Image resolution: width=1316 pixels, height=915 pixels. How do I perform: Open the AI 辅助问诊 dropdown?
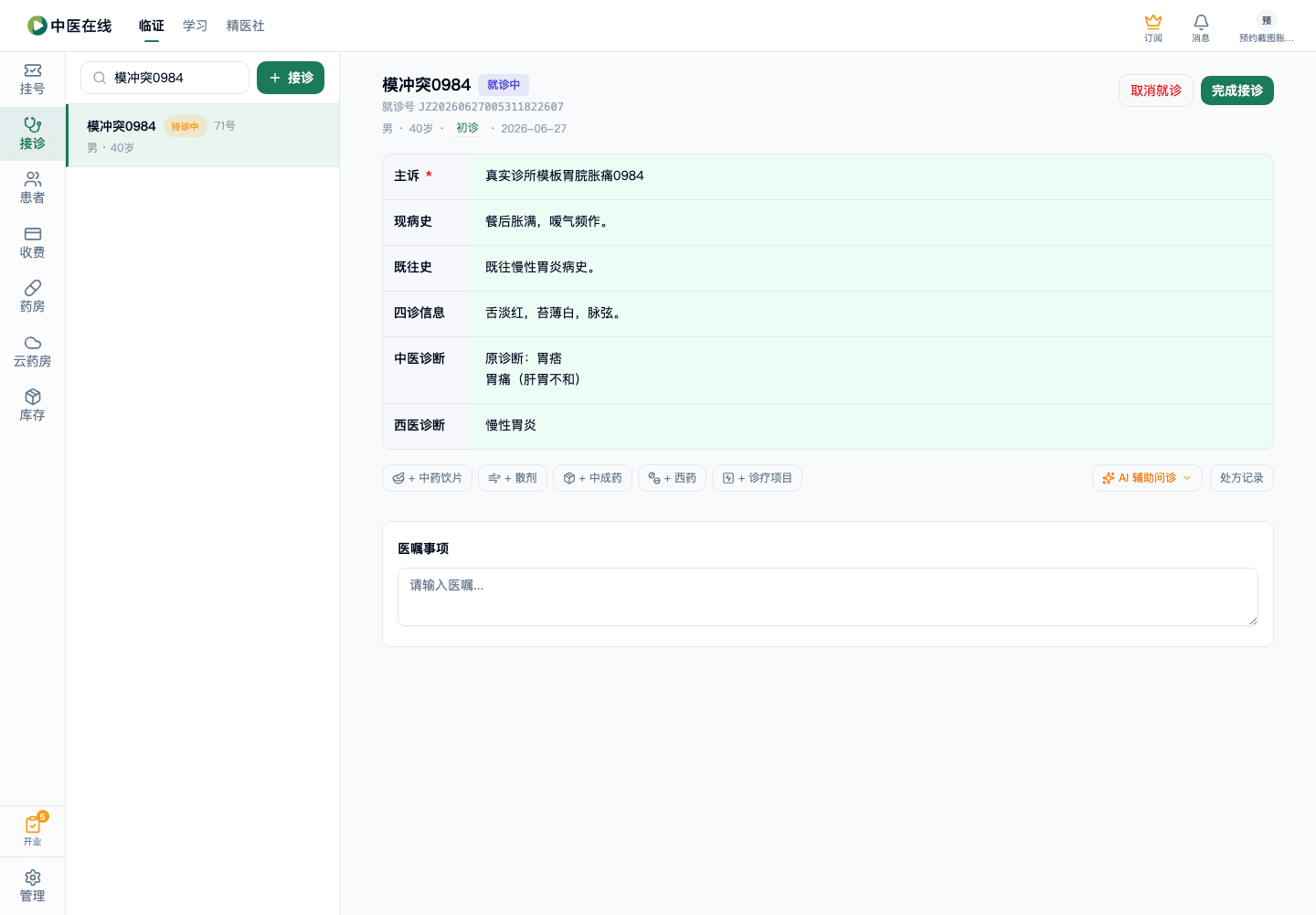(1147, 478)
